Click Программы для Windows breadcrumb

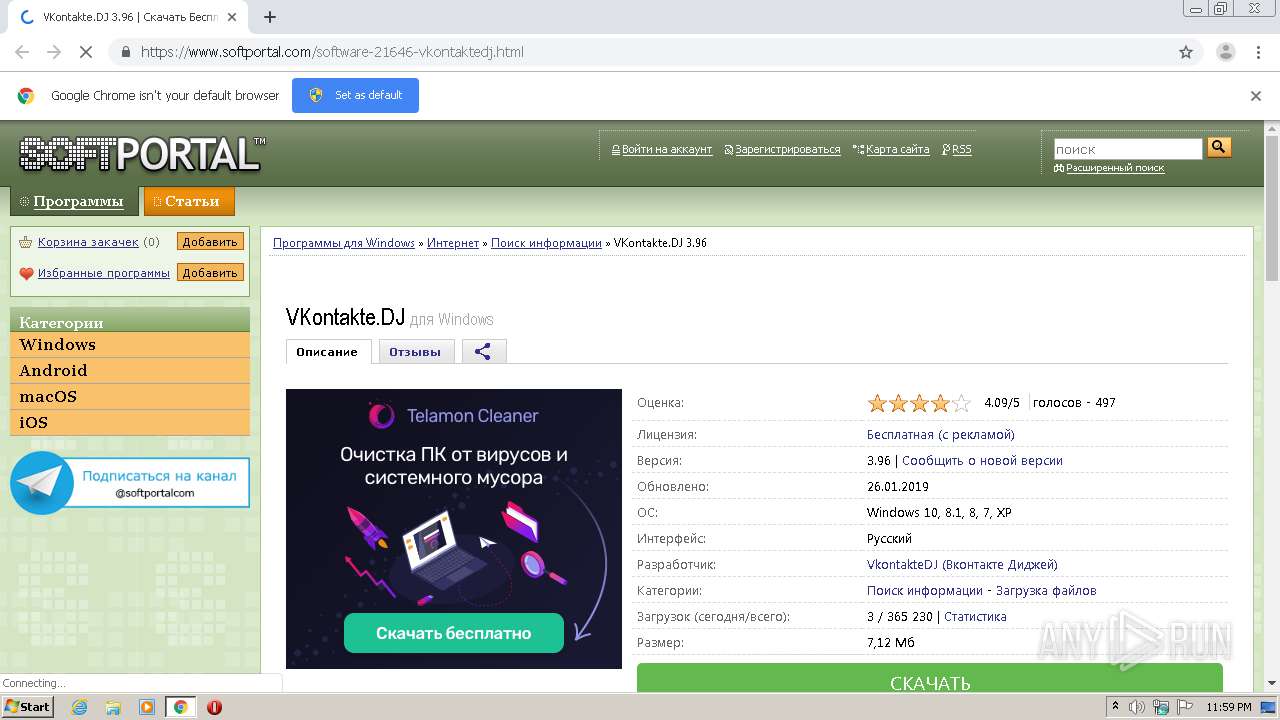click(344, 243)
